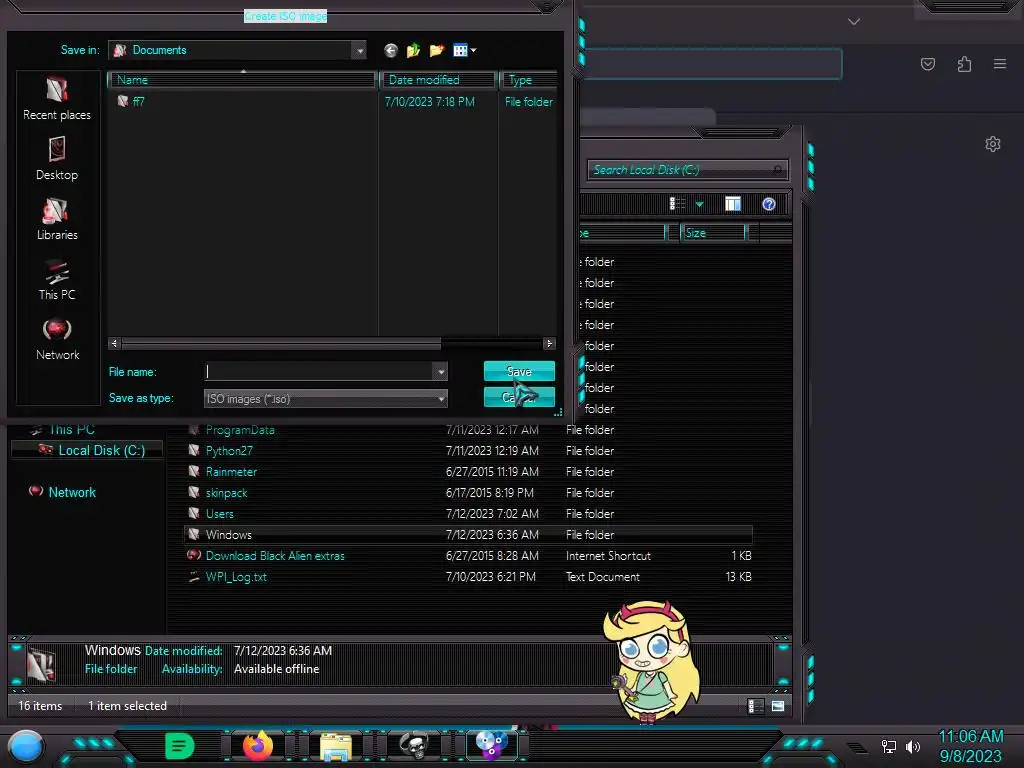Click the Windows folder thumbnail in details pane
The image size is (1024, 768).
(41, 665)
